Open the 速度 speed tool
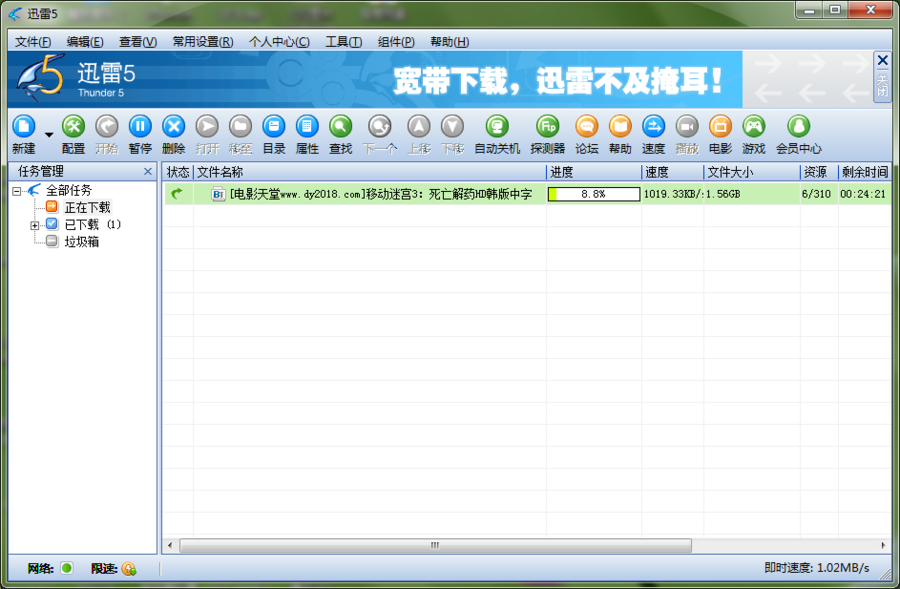This screenshot has height=589, width=900. [x=653, y=126]
